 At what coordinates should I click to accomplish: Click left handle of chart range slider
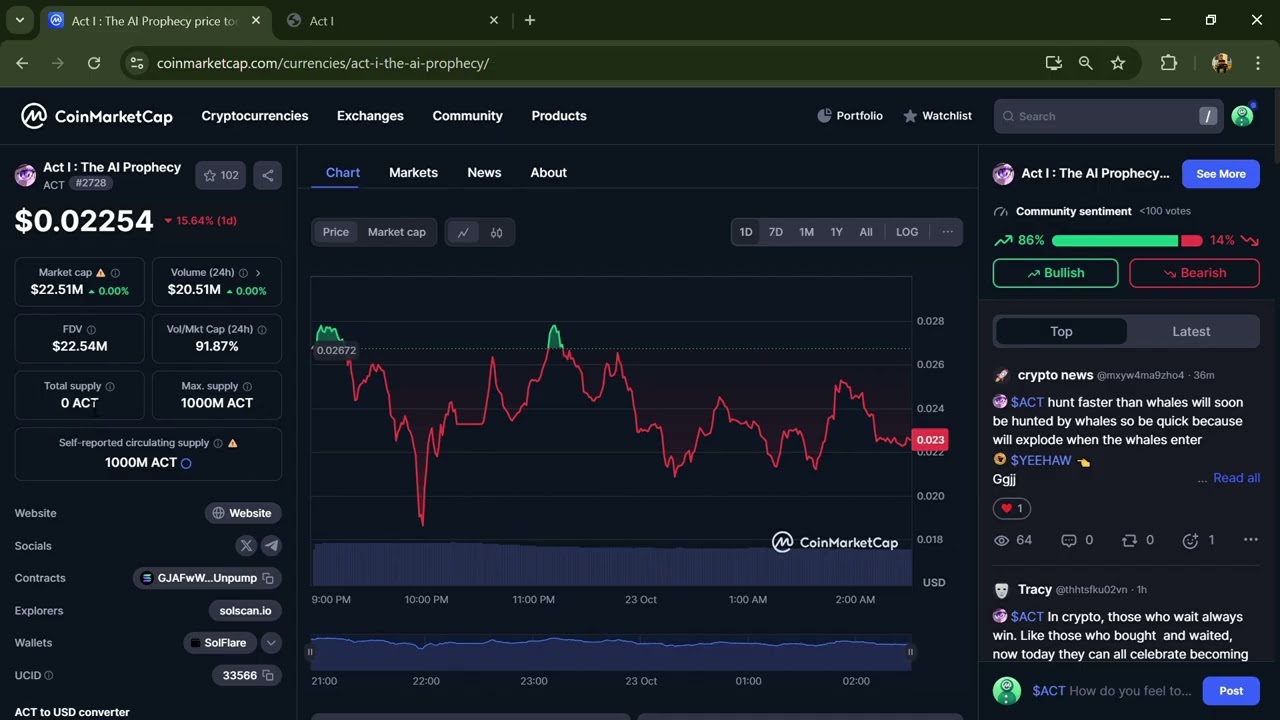310,652
